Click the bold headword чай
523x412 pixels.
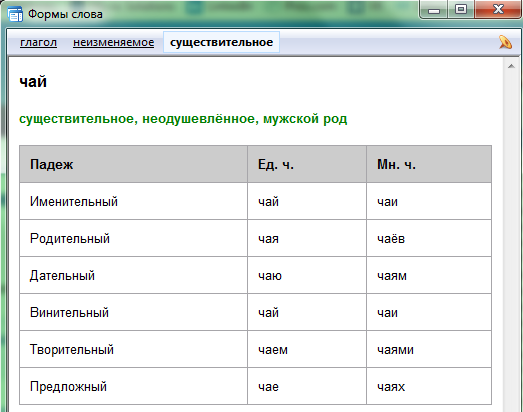[33, 82]
